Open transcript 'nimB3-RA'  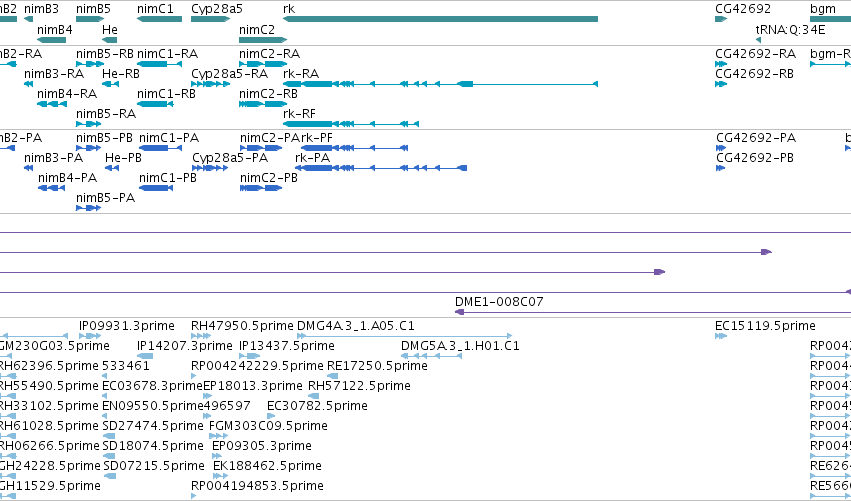(28, 84)
